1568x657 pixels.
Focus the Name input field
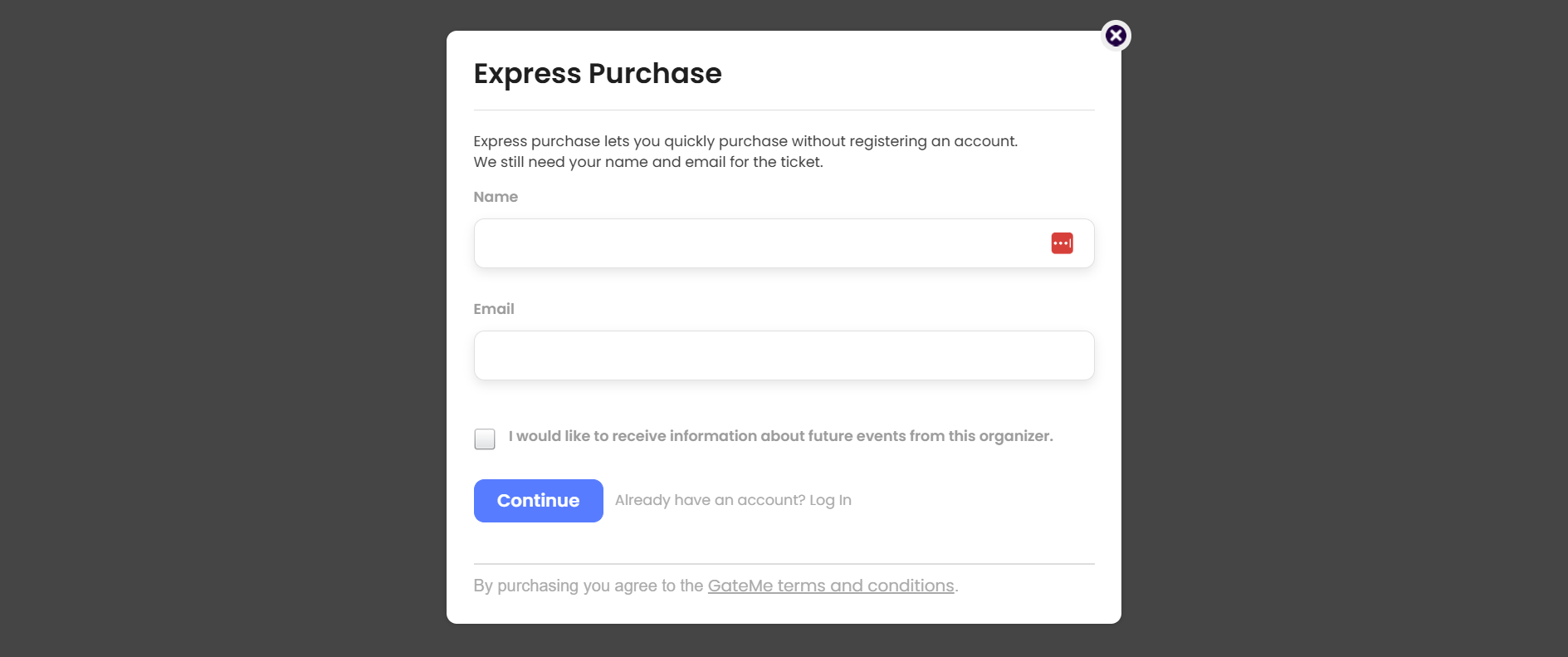coord(755,243)
